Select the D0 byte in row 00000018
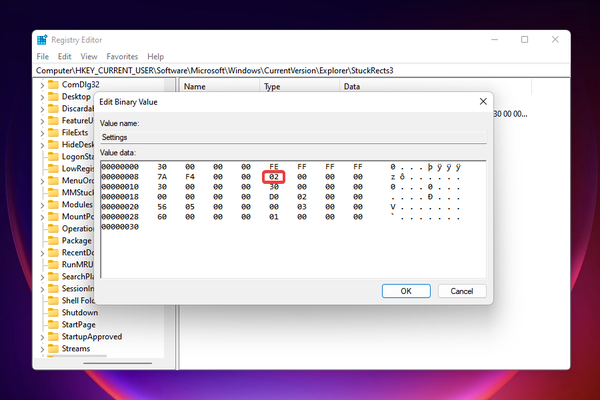Viewport: 600px width, 400px height. [274, 197]
